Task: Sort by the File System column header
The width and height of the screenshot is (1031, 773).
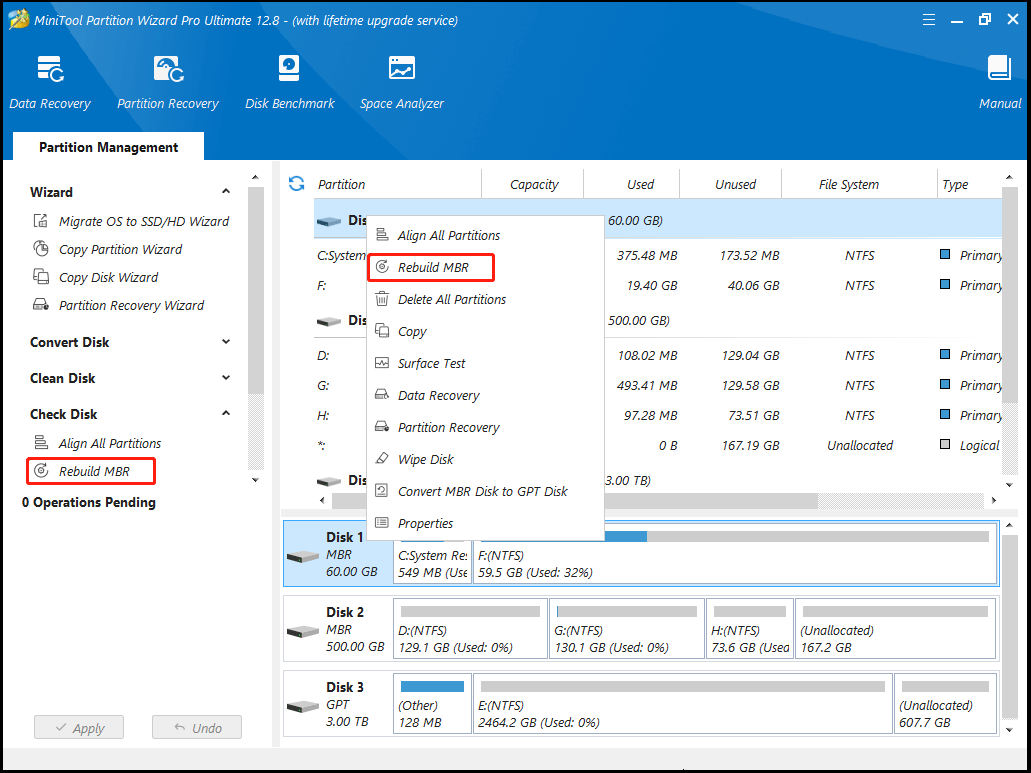Action: (860, 185)
